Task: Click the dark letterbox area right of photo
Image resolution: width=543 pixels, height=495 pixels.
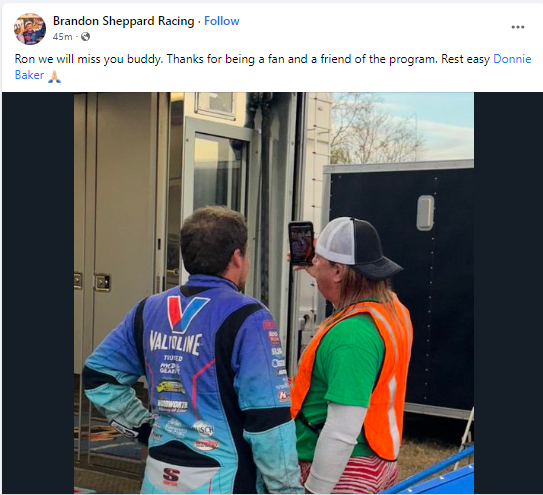Action: (508, 293)
